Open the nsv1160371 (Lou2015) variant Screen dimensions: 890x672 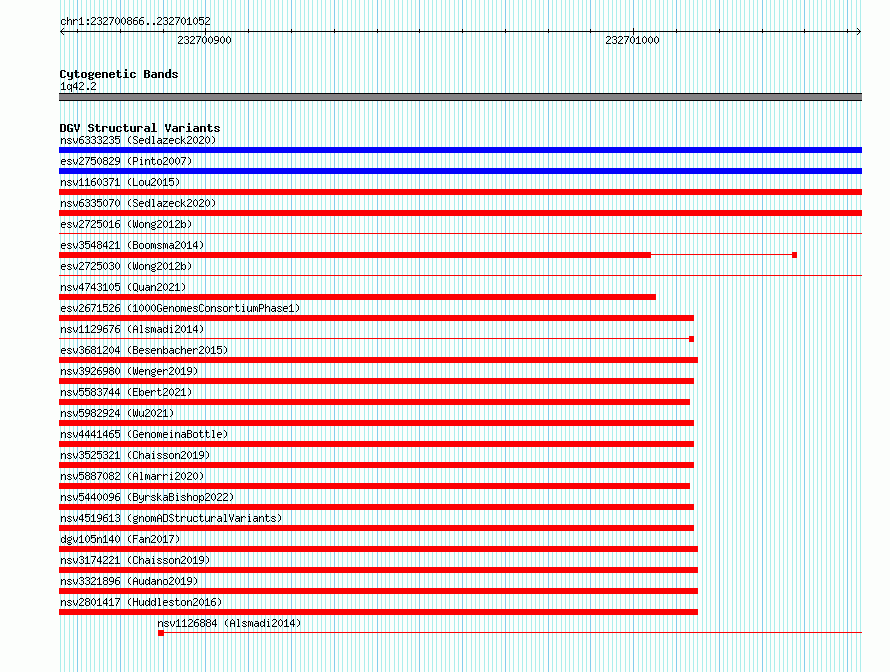click(x=120, y=182)
